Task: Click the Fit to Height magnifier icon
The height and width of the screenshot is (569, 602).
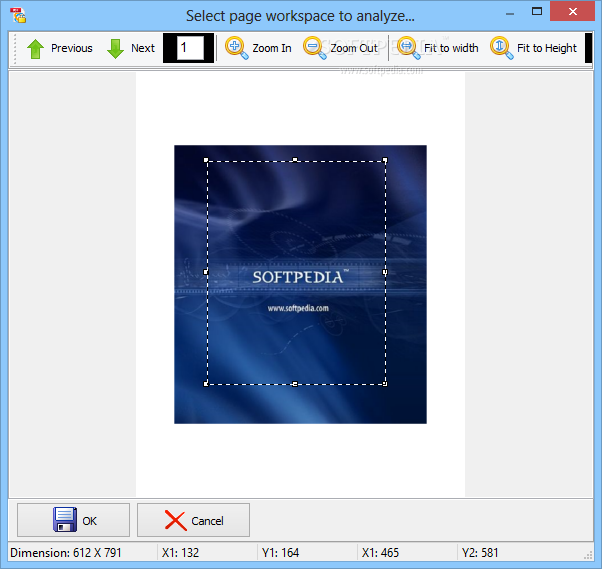Action: (x=501, y=48)
